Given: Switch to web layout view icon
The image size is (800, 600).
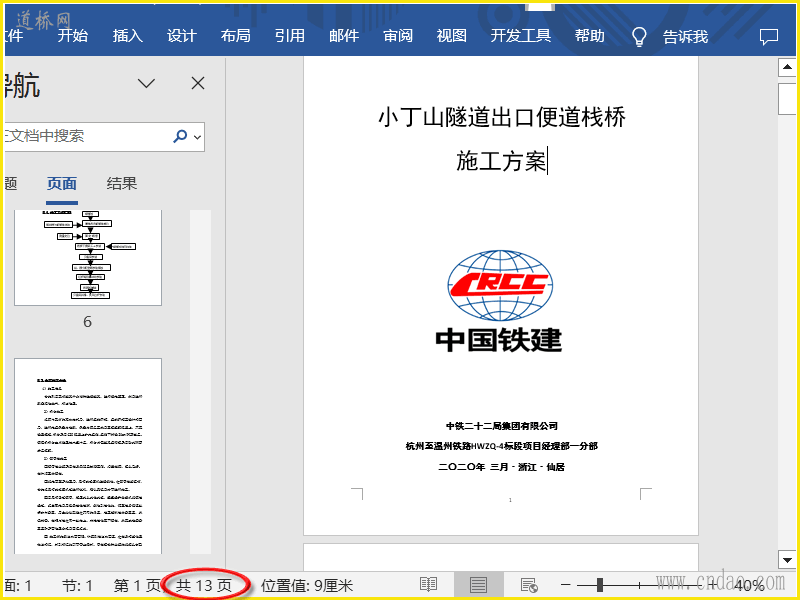Looking at the screenshot, I should click(529, 585).
